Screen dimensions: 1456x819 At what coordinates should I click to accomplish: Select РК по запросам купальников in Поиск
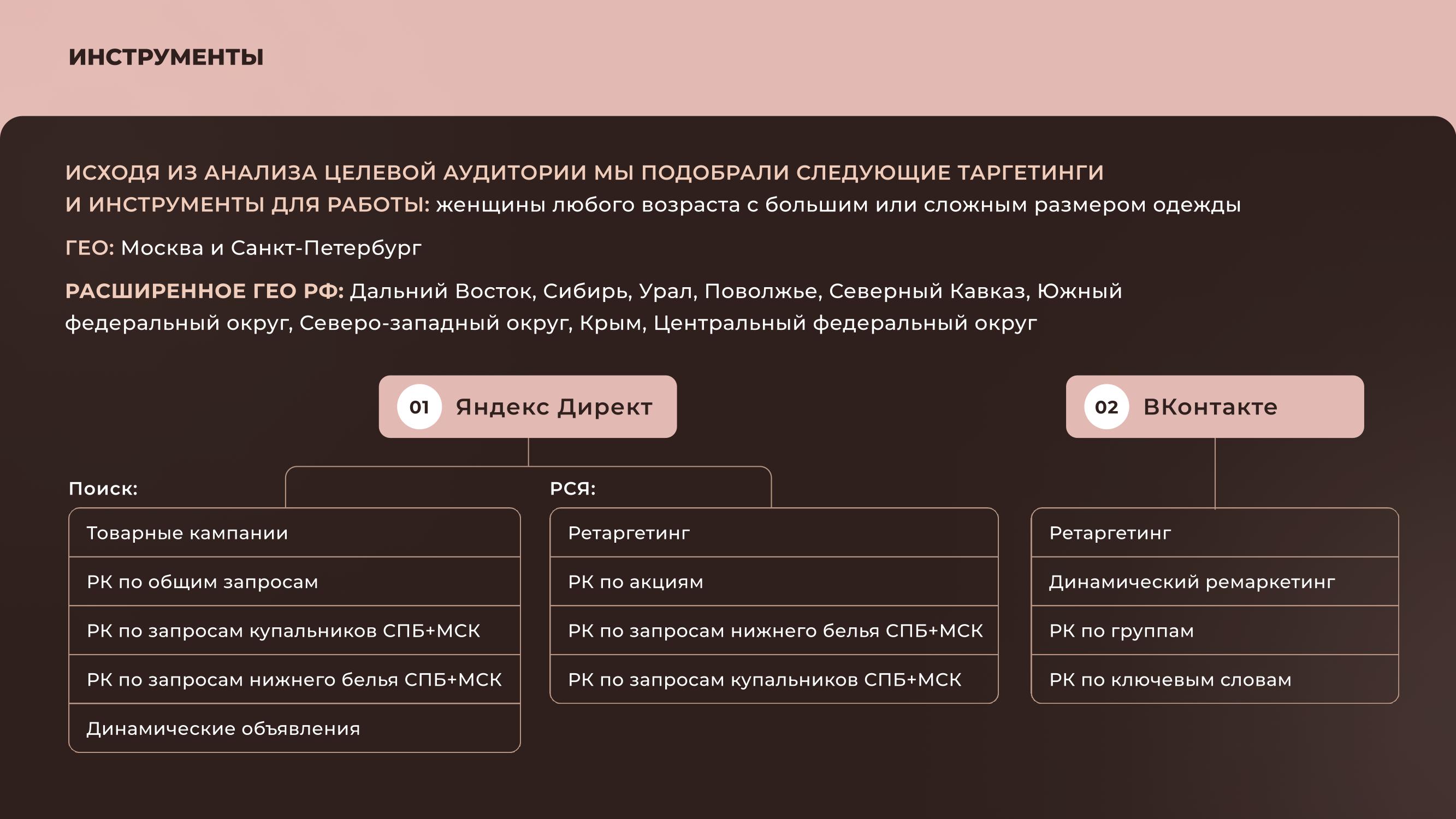click(x=294, y=631)
